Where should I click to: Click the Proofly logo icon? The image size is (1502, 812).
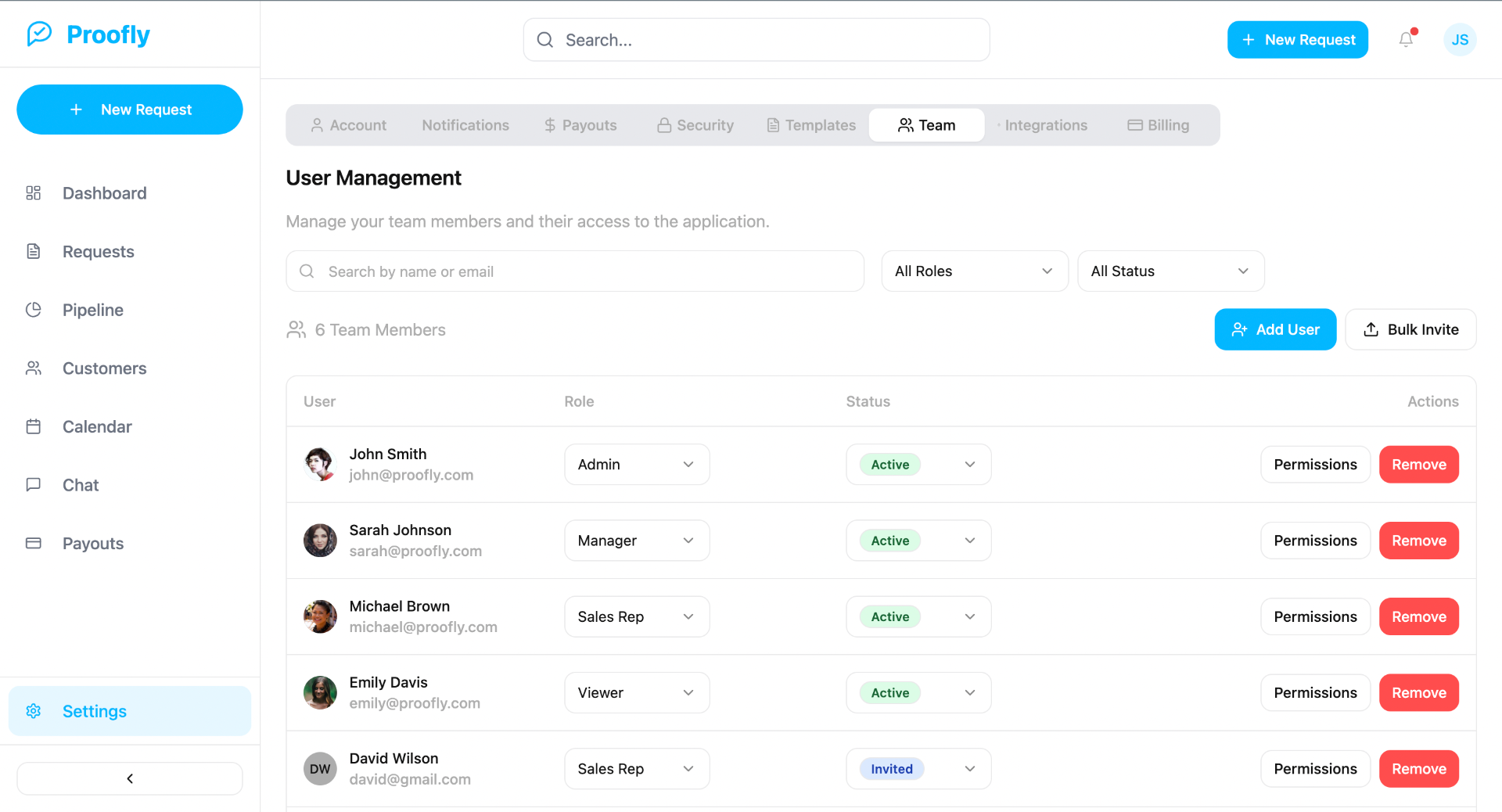[x=39, y=34]
